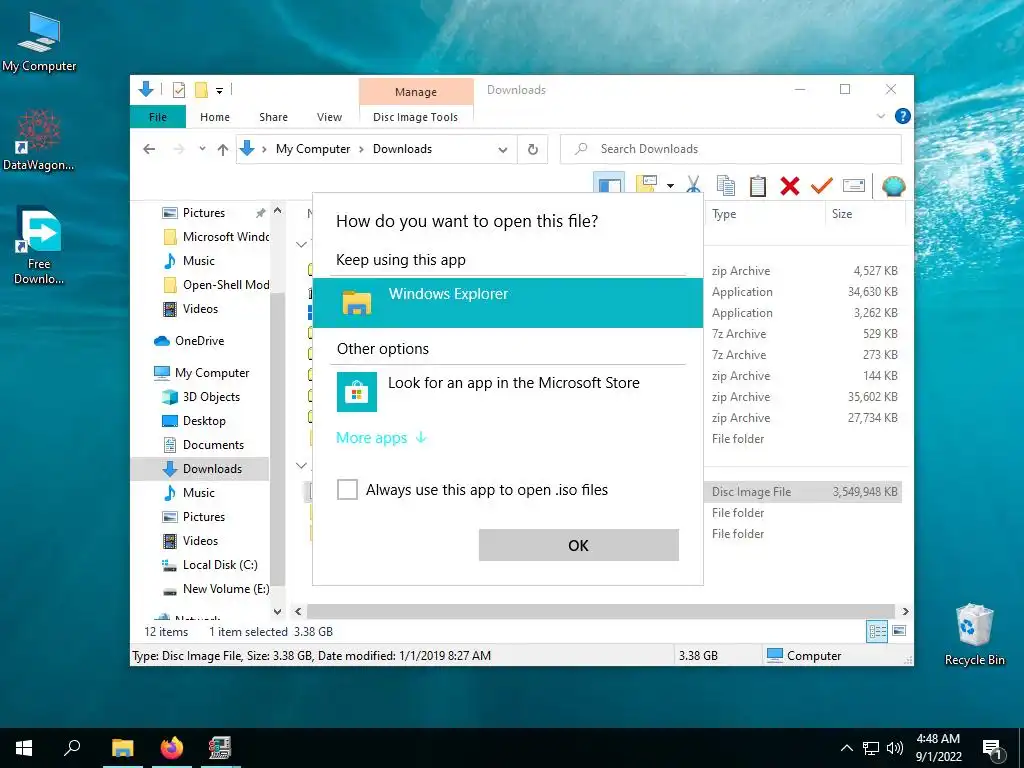The width and height of the screenshot is (1024, 768).
Task: Click the Email envelope toolbar icon
Action: pyautogui.click(x=854, y=186)
